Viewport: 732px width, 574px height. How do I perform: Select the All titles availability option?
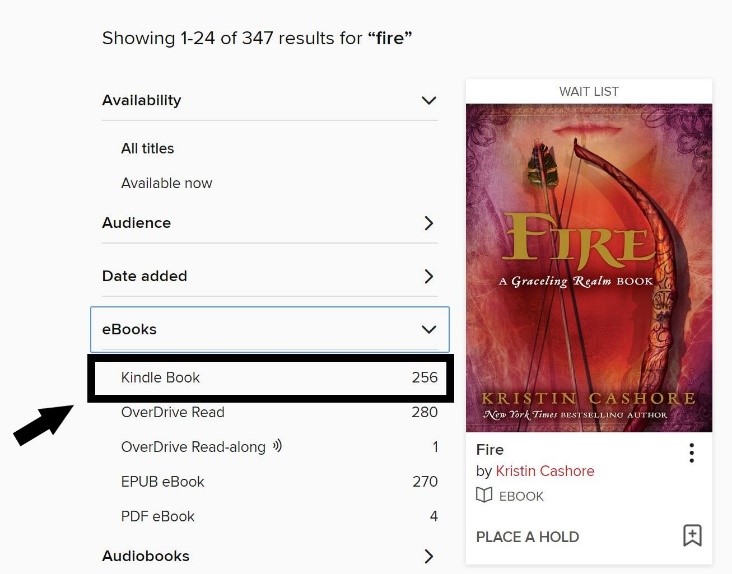(148, 148)
